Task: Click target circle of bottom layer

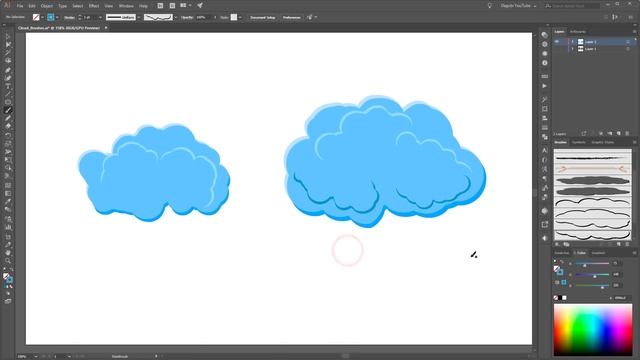Action: [628, 49]
